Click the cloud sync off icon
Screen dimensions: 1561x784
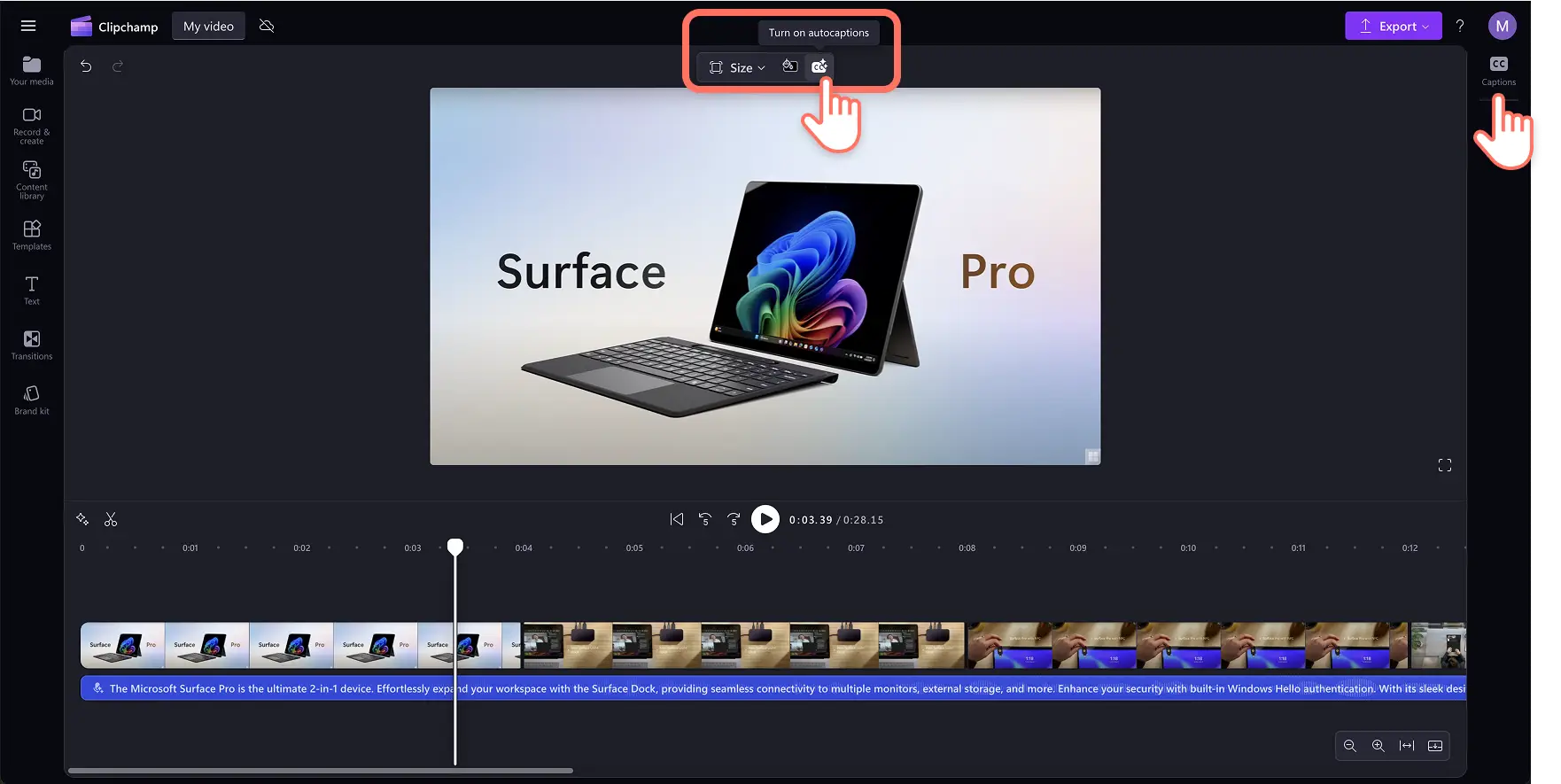pos(267,26)
